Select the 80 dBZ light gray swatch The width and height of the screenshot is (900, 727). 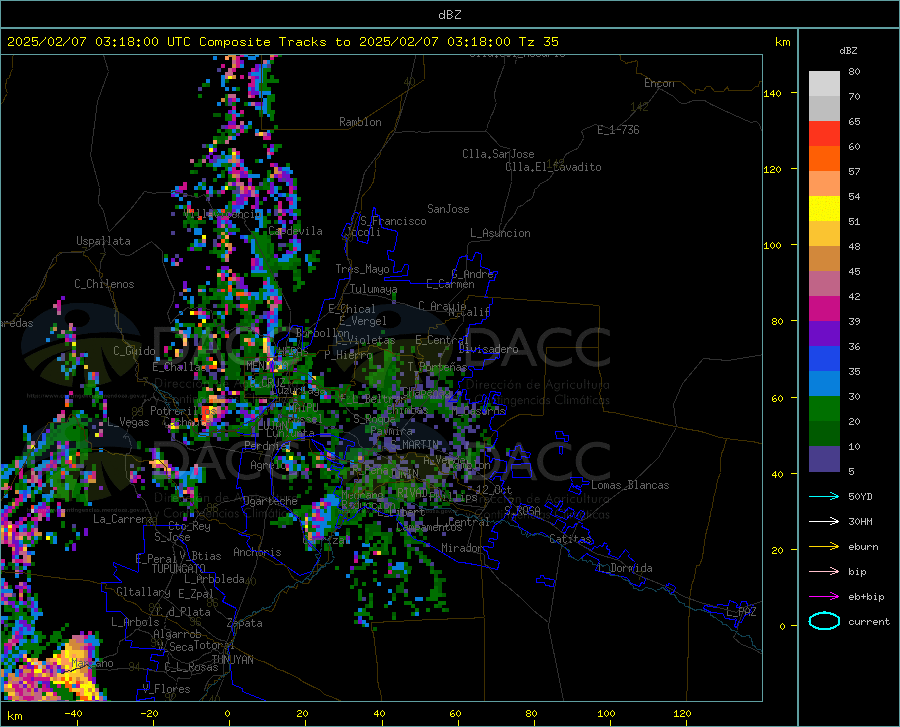click(824, 84)
